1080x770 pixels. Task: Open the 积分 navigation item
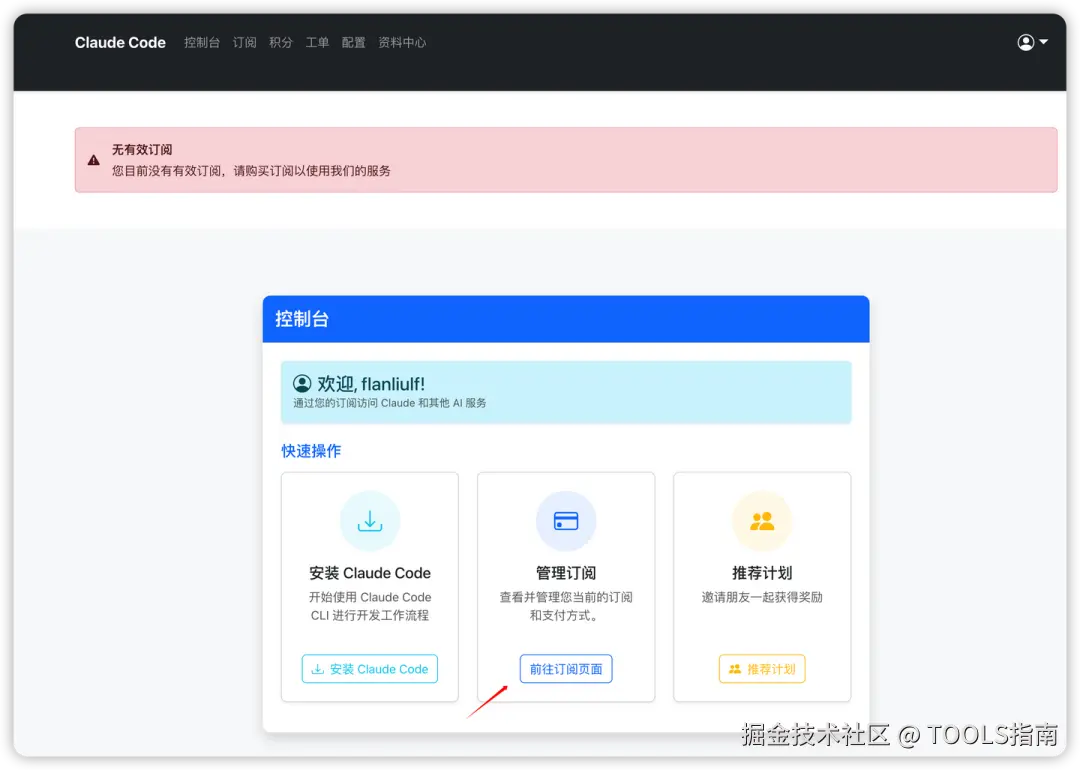(x=281, y=43)
